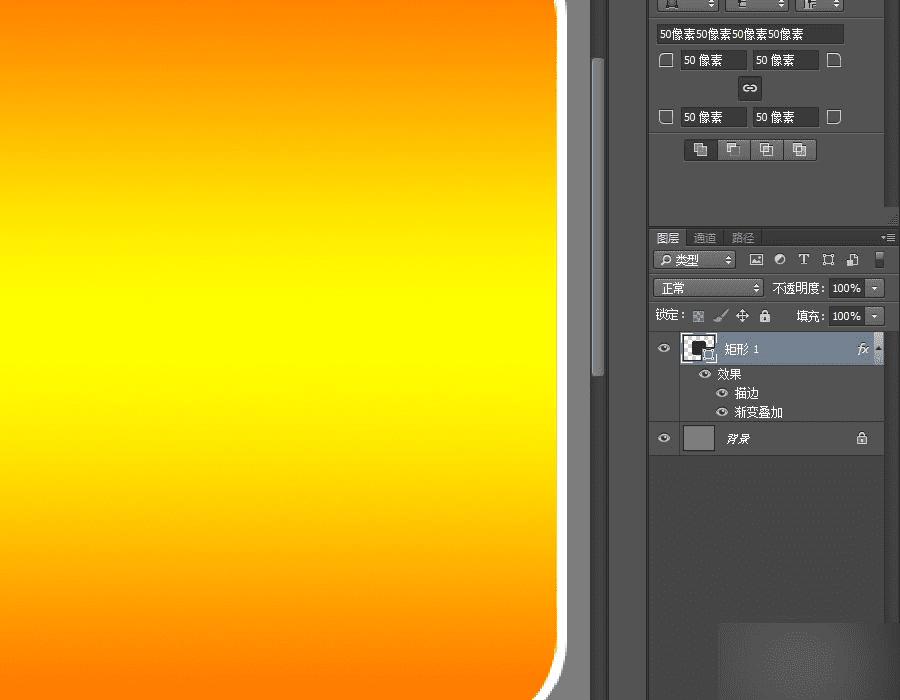Collapse the 矩形 1 layer effects arrow
Viewport: 900px width, 700px height.
(878, 349)
